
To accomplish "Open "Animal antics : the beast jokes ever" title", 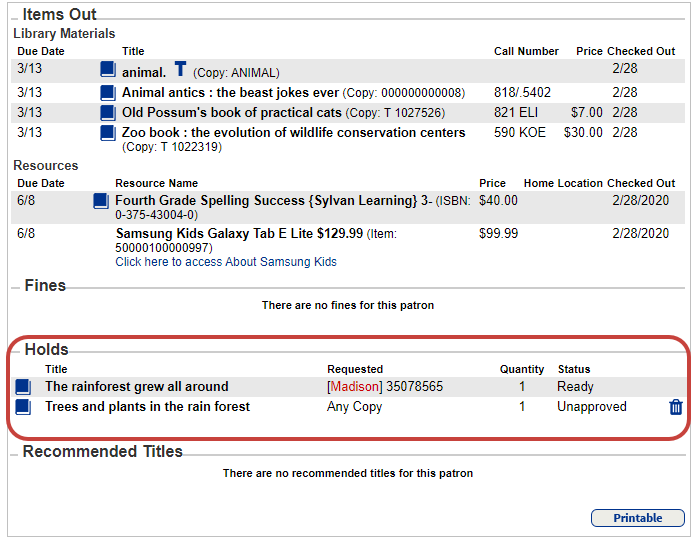I will pyautogui.click(x=230, y=92).
